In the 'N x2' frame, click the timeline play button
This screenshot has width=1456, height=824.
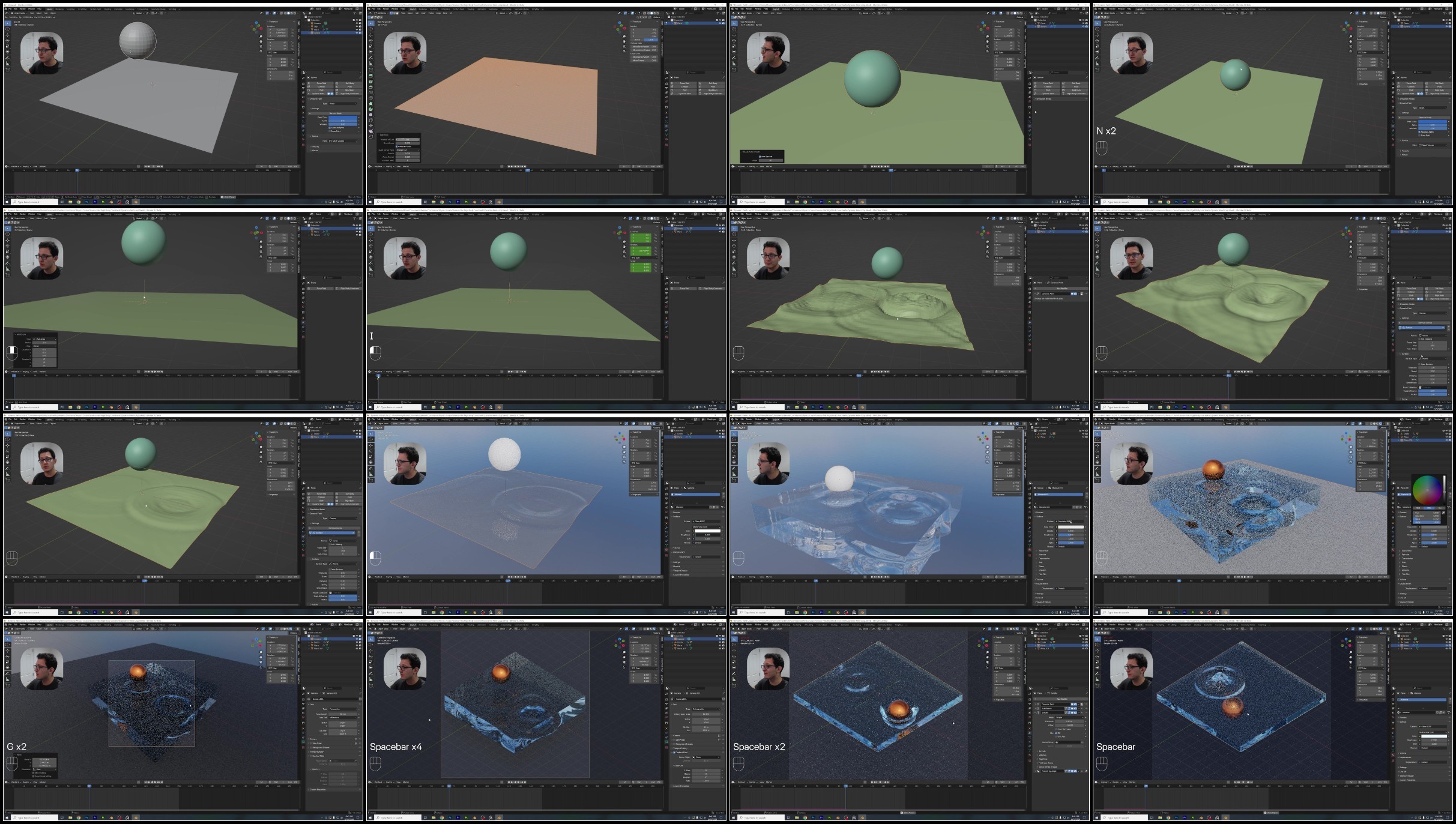1245,166
